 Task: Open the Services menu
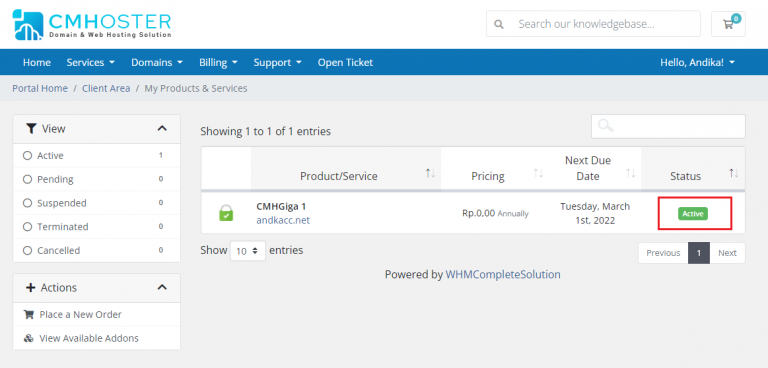click(91, 62)
